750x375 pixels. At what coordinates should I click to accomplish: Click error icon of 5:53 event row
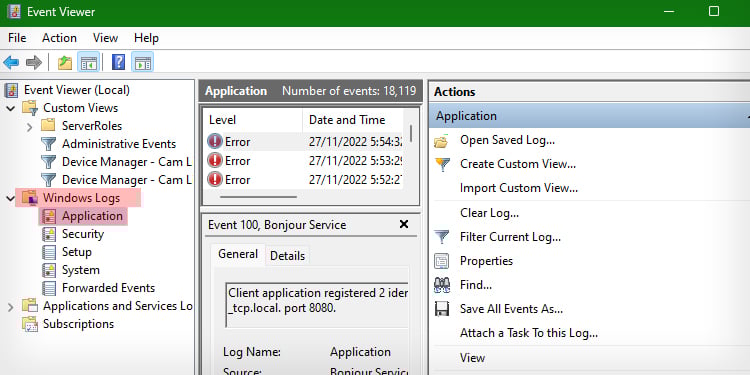click(x=215, y=160)
